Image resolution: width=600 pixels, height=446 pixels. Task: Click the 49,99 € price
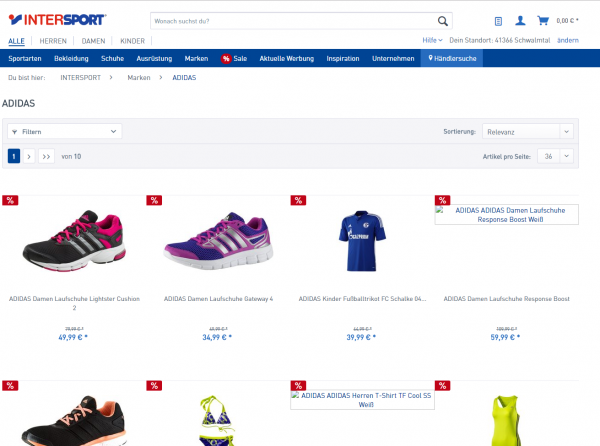[73, 337]
